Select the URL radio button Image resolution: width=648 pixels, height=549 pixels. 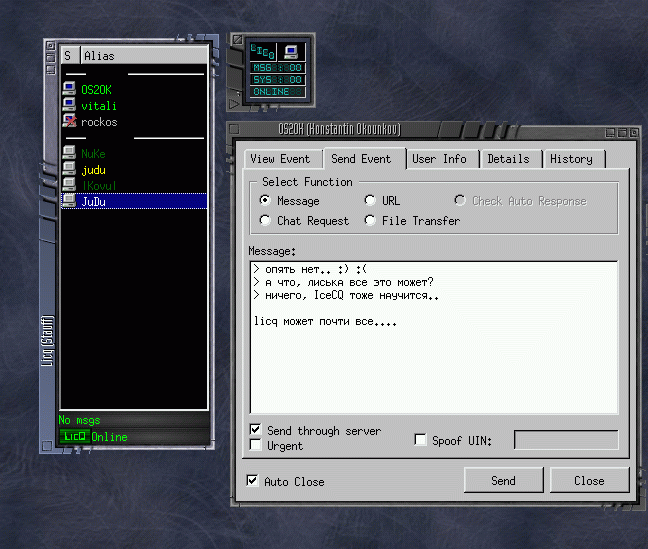(370, 200)
